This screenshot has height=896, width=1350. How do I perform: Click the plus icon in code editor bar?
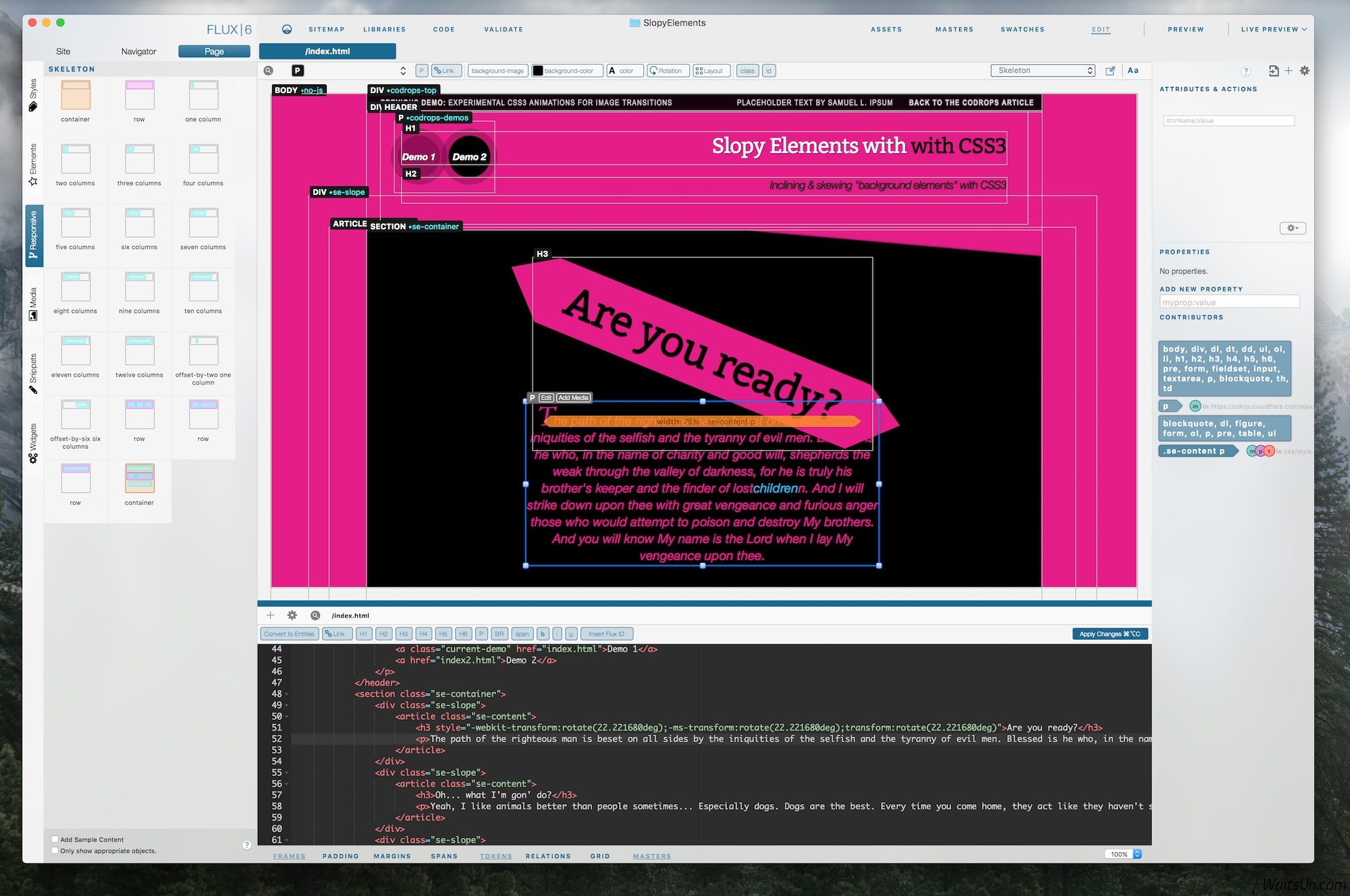(x=271, y=615)
